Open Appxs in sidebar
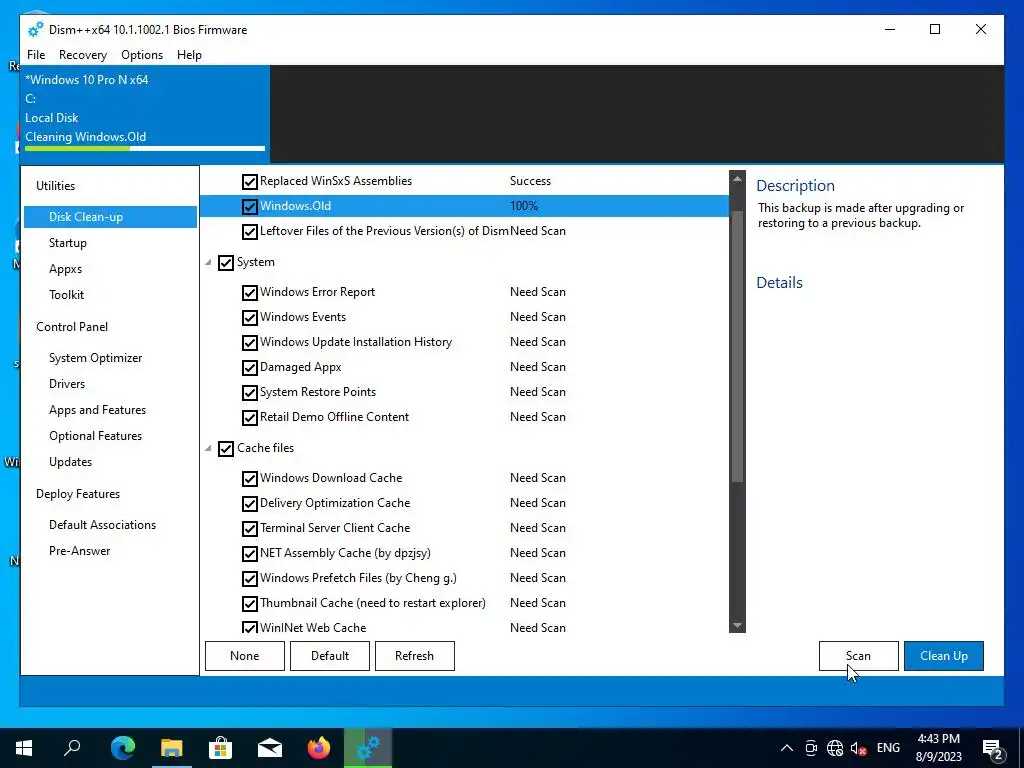The image size is (1024, 768). (x=65, y=269)
